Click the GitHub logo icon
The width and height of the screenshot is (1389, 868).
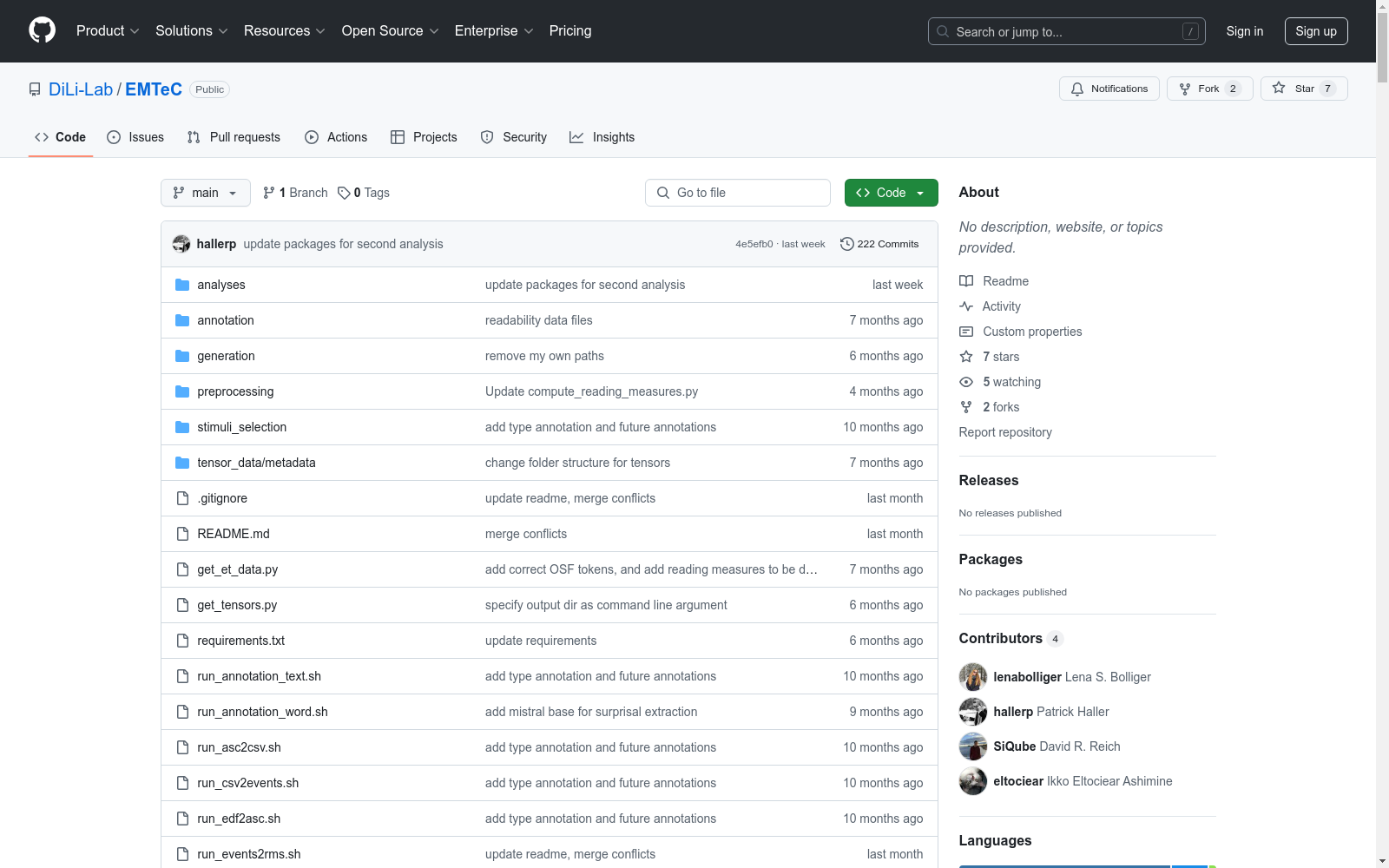(42, 30)
